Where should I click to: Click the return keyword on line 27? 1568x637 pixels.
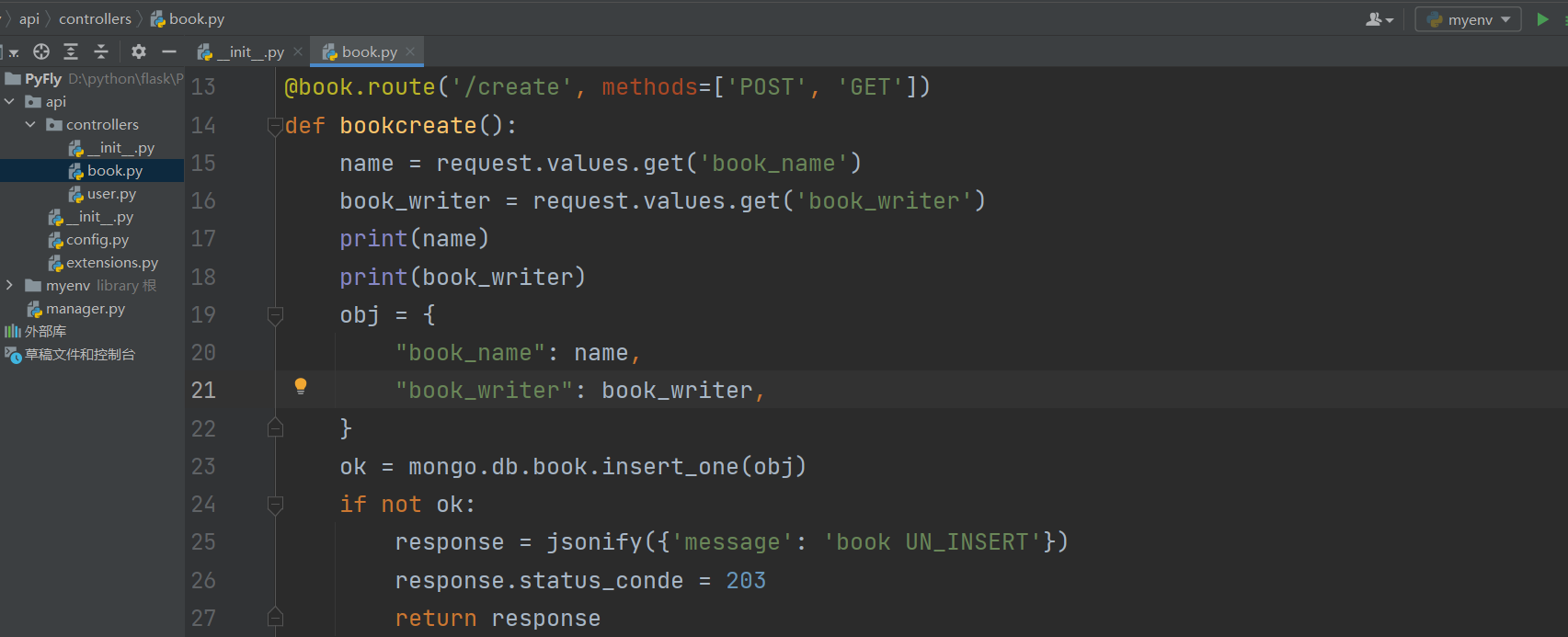pyautogui.click(x=436, y=619)
